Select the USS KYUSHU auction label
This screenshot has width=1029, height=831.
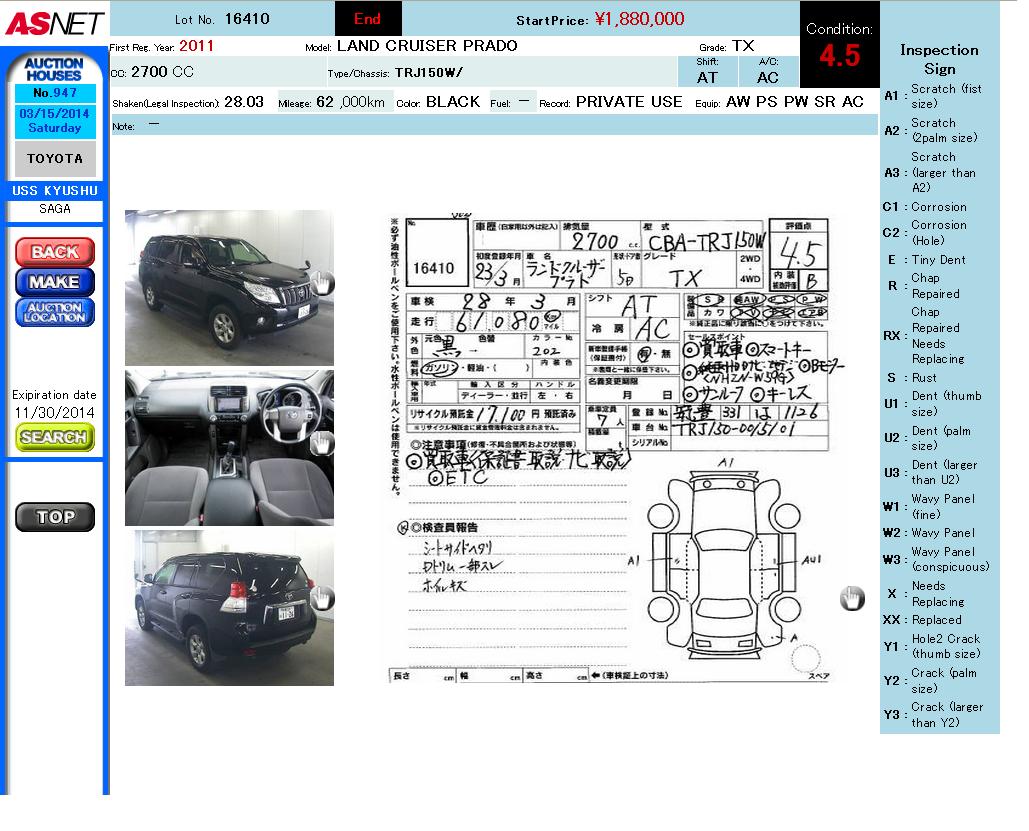click(x=54, y=190)
